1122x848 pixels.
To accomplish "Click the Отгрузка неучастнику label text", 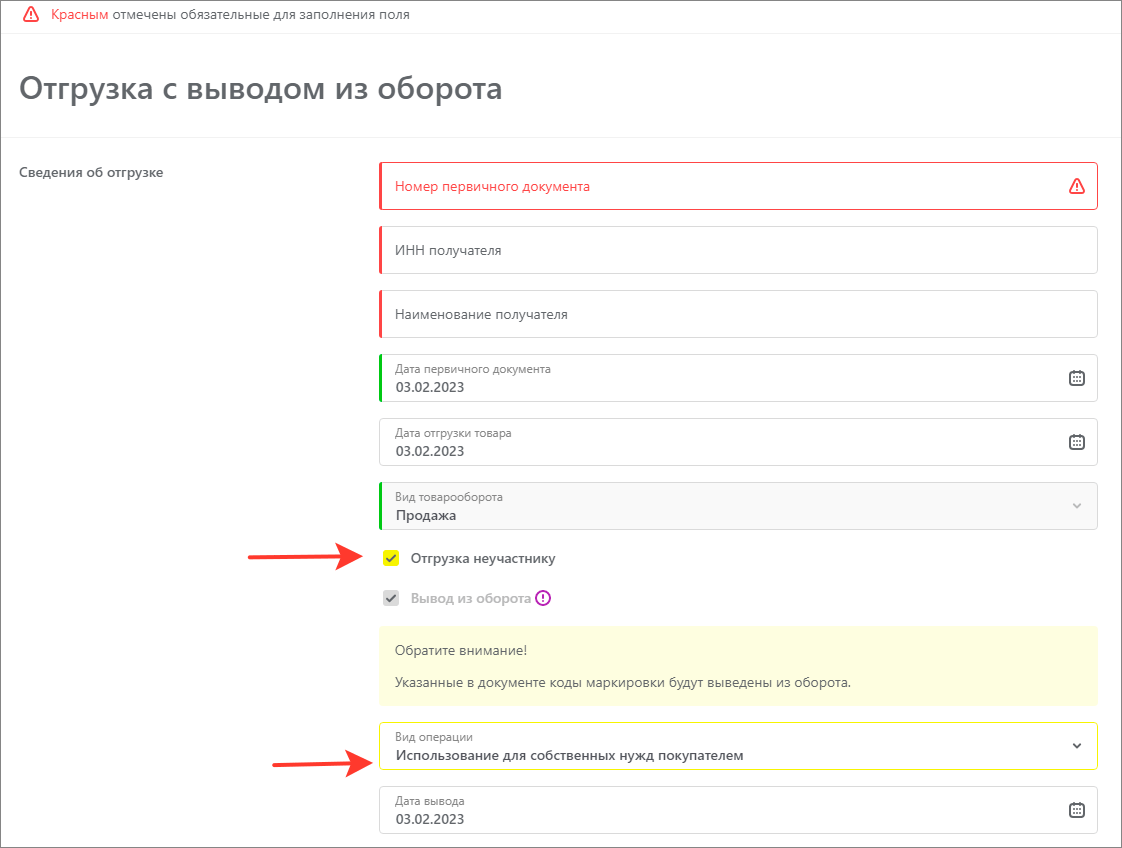I will pos(483,558).
